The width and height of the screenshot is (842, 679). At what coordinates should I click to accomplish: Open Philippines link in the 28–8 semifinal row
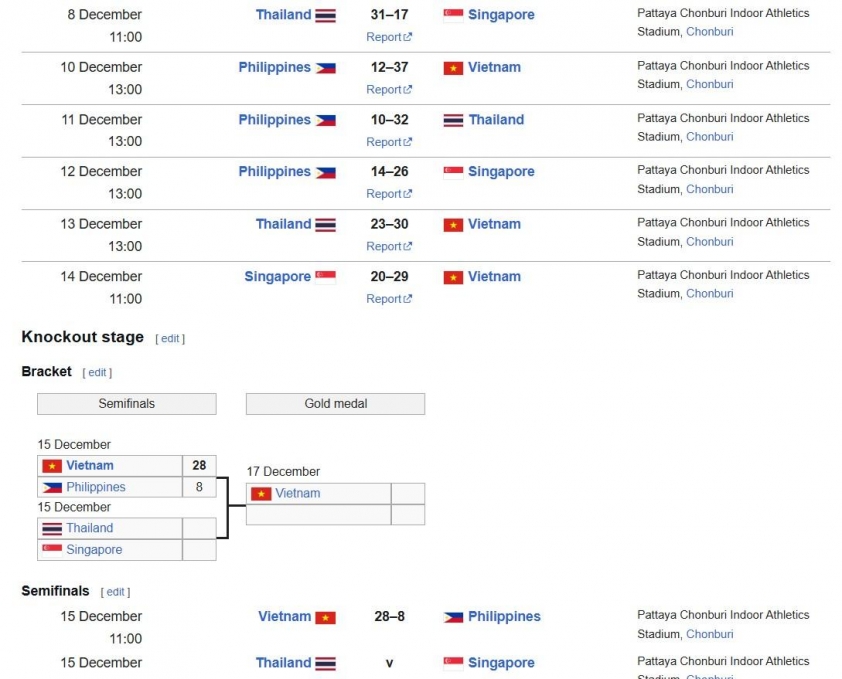(504, 617)
